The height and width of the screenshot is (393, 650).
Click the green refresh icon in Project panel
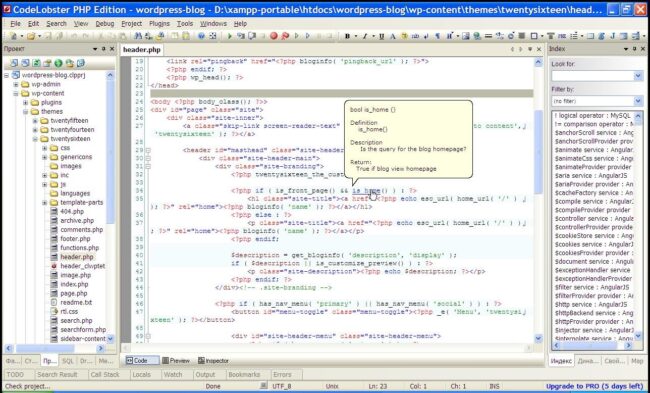[36, 63]
